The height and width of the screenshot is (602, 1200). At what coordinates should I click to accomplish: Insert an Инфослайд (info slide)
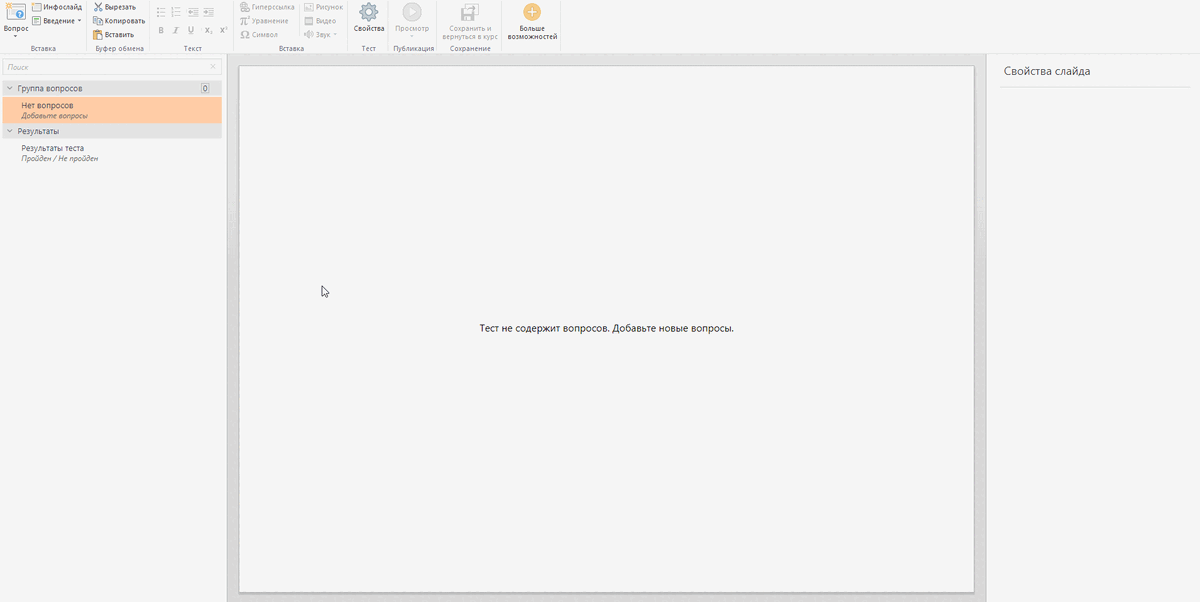[57, 7]
